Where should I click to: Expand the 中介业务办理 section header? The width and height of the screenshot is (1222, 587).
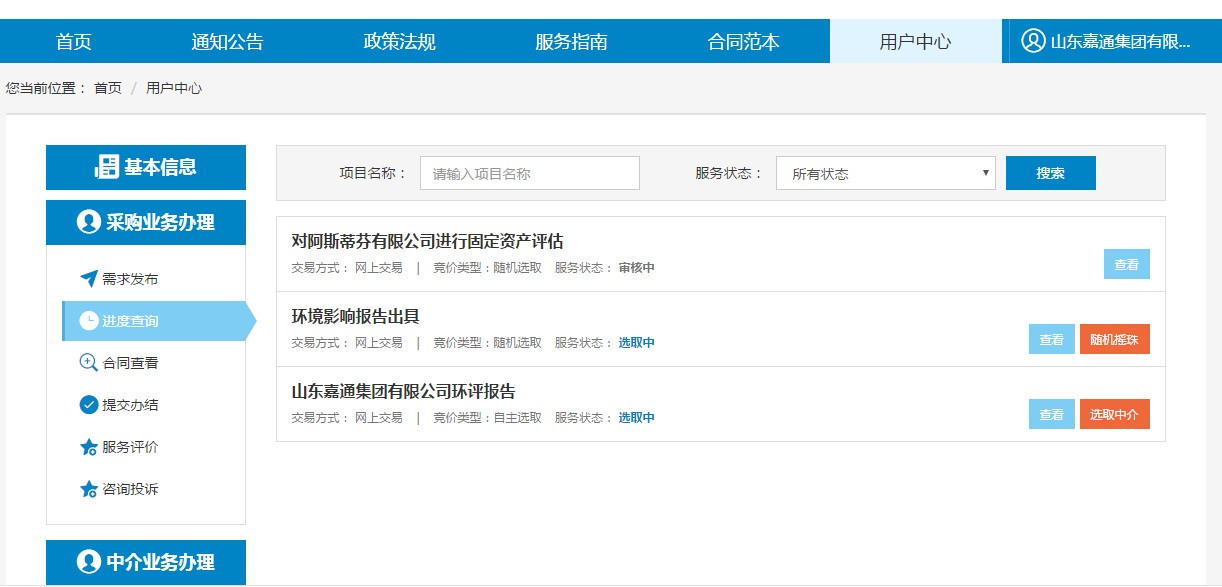pos(146,562)
